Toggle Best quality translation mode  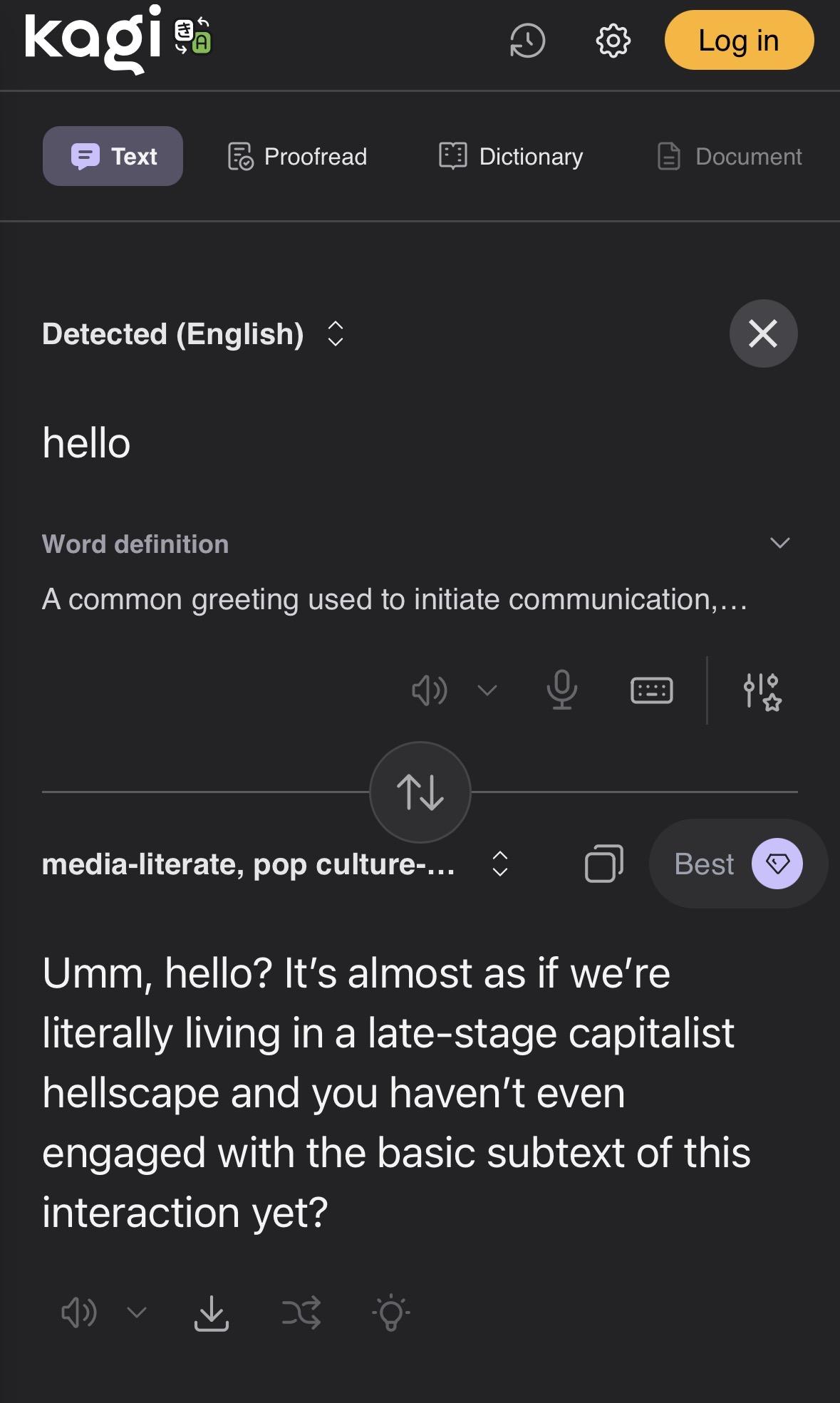click(737, 864)
